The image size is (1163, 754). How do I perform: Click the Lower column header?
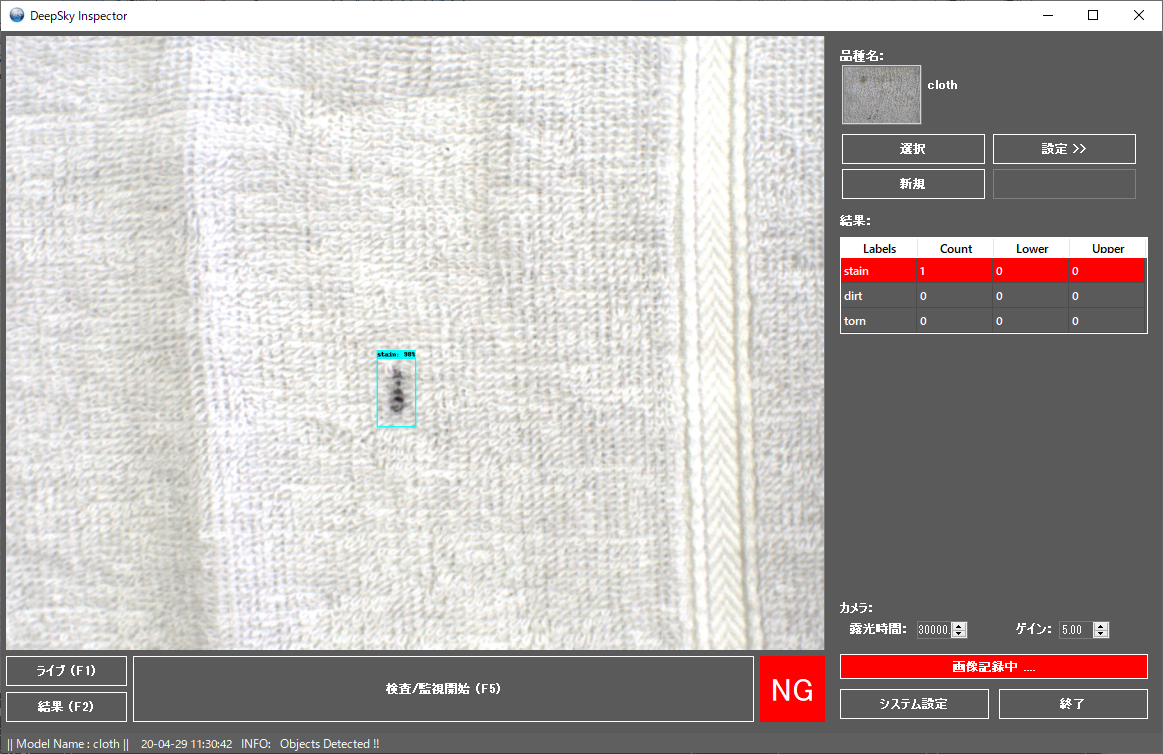pos(1032,248)
